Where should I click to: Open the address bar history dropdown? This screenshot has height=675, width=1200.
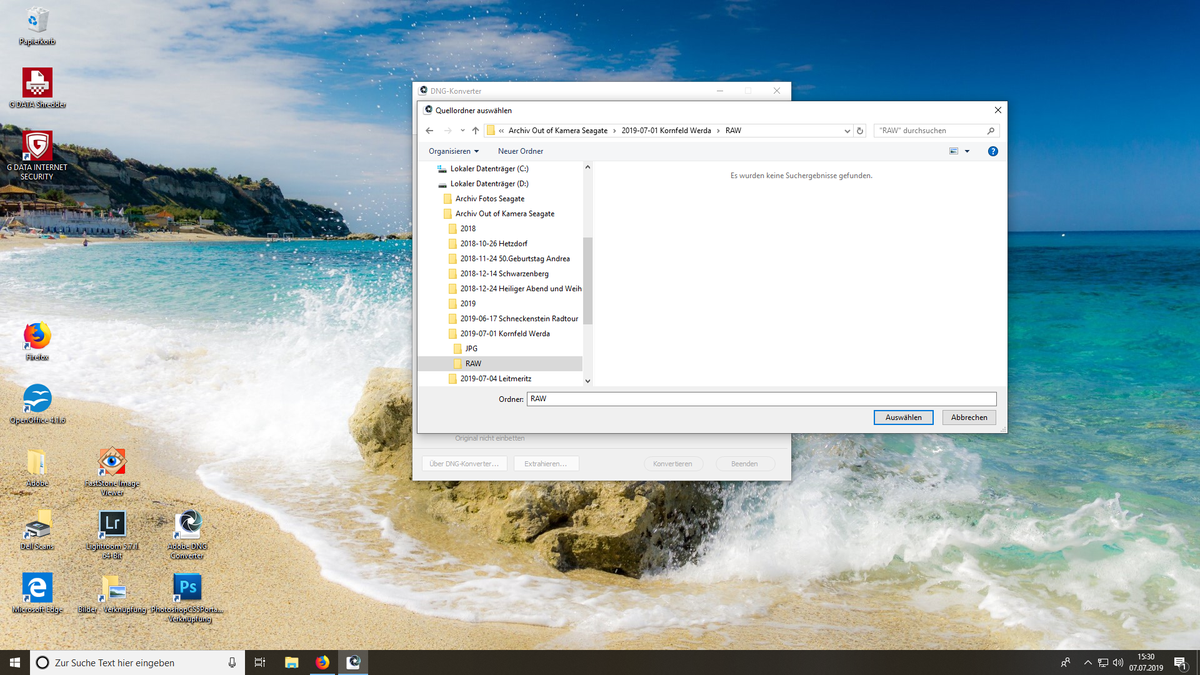click(846, 131)
